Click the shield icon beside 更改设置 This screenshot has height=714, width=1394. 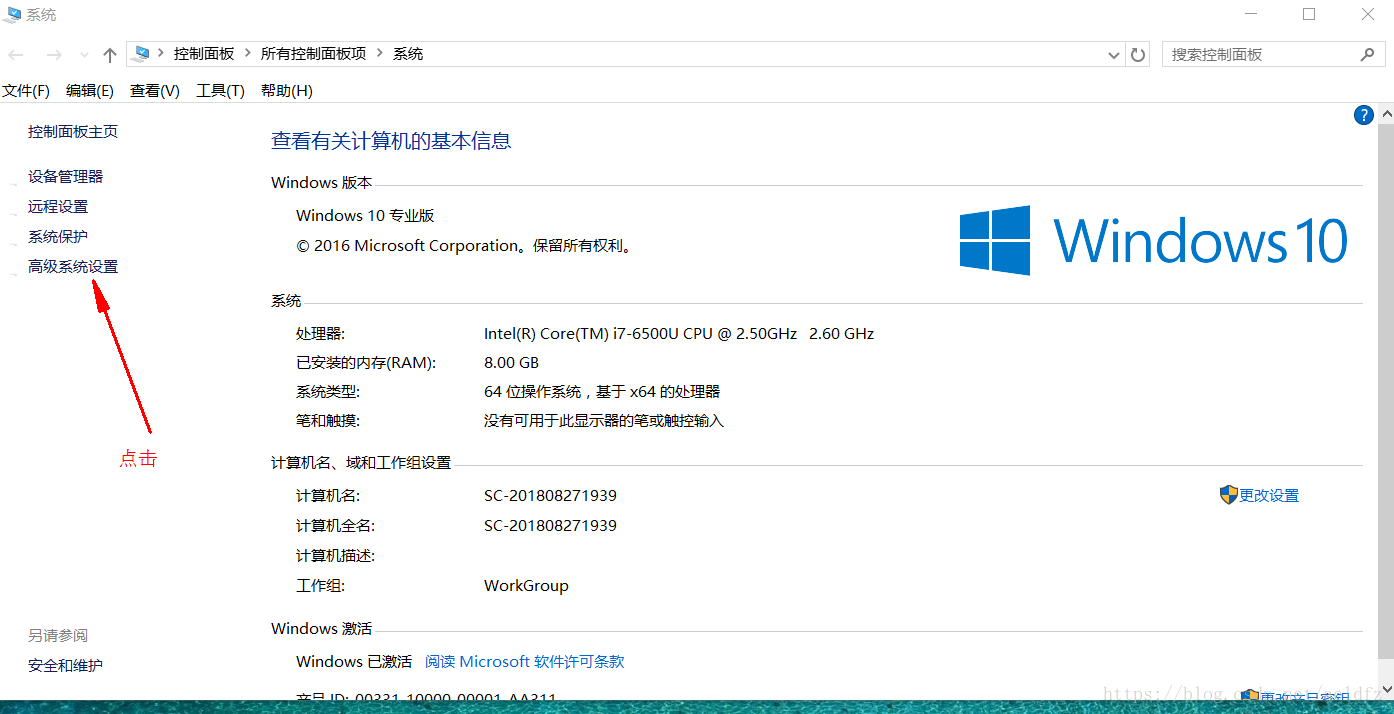point(1229,495)
